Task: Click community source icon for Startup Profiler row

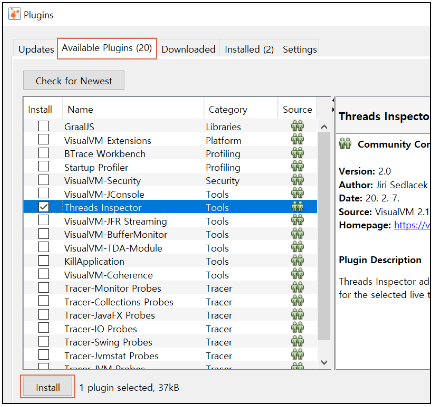Action: click(x=297, y=166)
